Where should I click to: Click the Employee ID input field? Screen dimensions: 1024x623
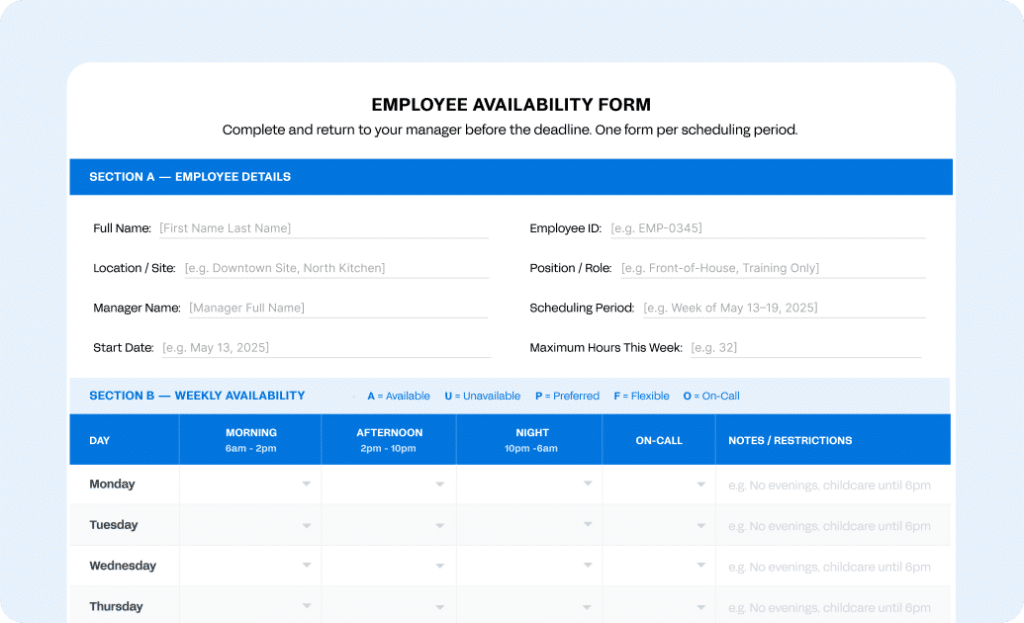click(x=767, y=229)
